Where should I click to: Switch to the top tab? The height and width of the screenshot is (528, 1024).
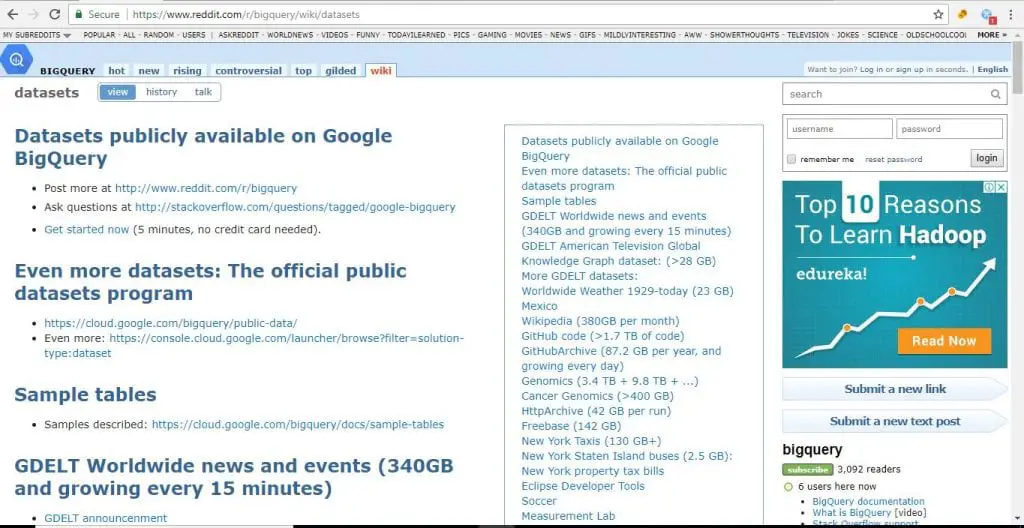pos(303,71)
